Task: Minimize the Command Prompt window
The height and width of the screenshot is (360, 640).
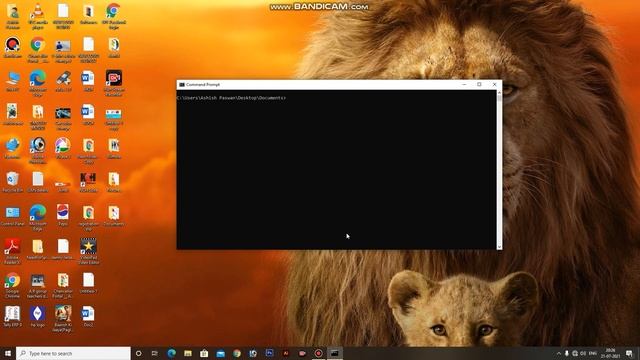Action: coord(464,84)
